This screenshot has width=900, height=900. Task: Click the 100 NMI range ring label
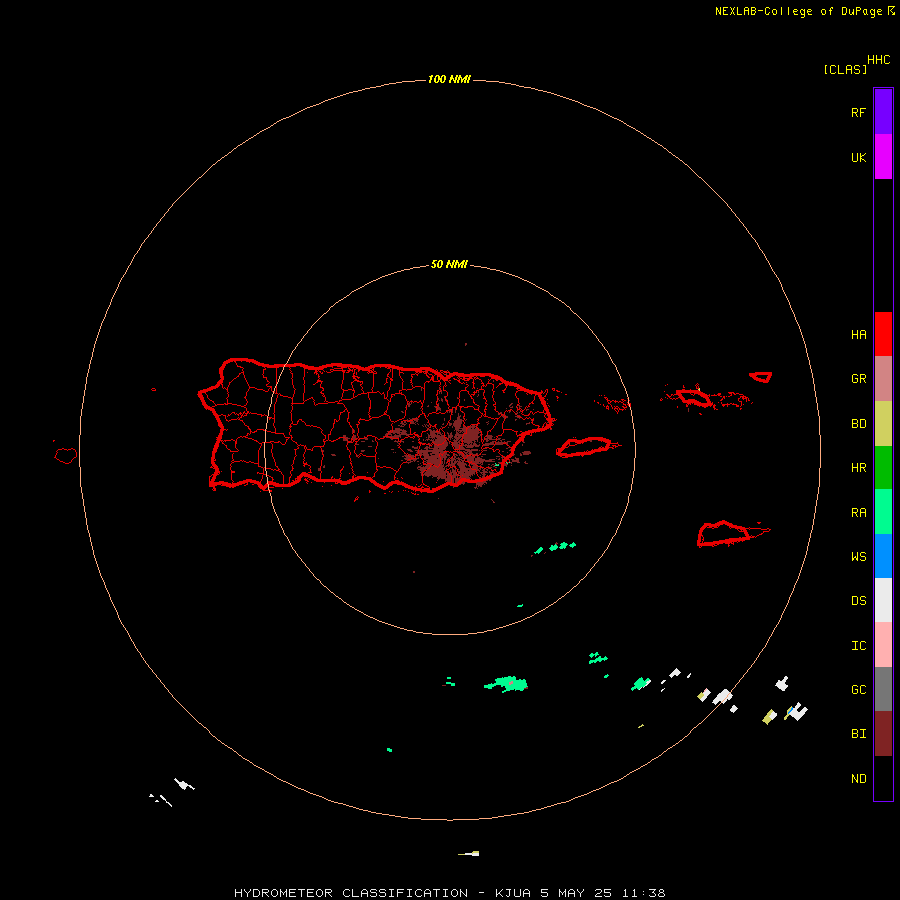click(449, 79)
